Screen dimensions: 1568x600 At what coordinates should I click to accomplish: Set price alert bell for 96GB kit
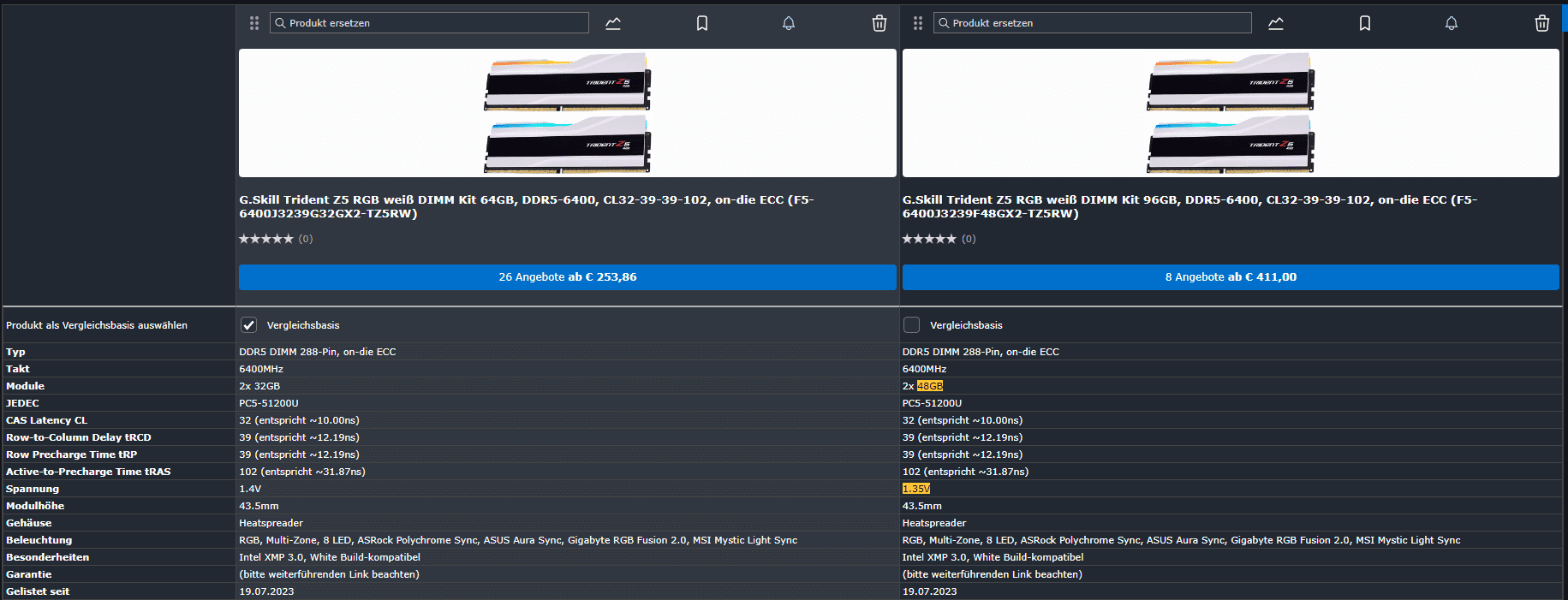[1452, 23]
